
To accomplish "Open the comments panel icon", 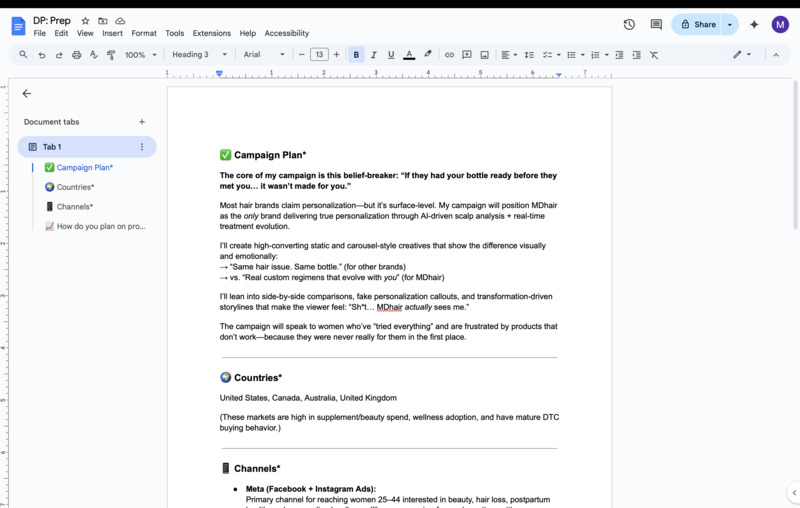I will point(656,24).
